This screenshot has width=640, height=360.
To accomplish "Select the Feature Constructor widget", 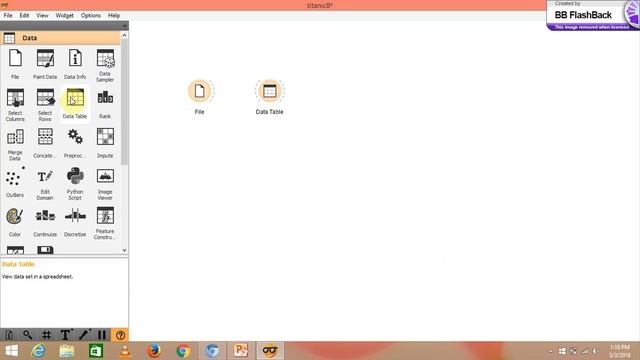I will pos(105,223).
